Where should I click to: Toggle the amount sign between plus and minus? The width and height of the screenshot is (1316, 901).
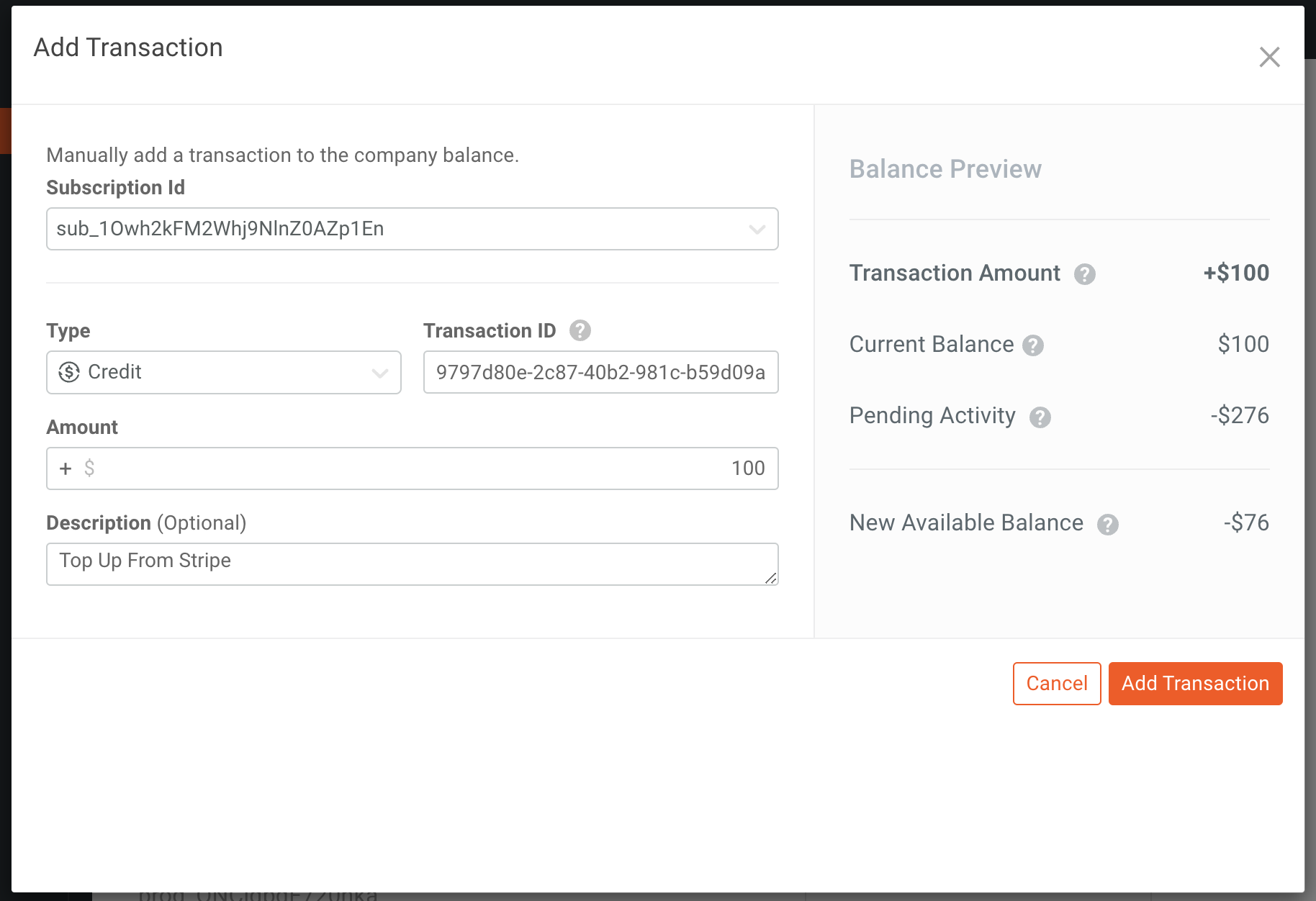66,468
